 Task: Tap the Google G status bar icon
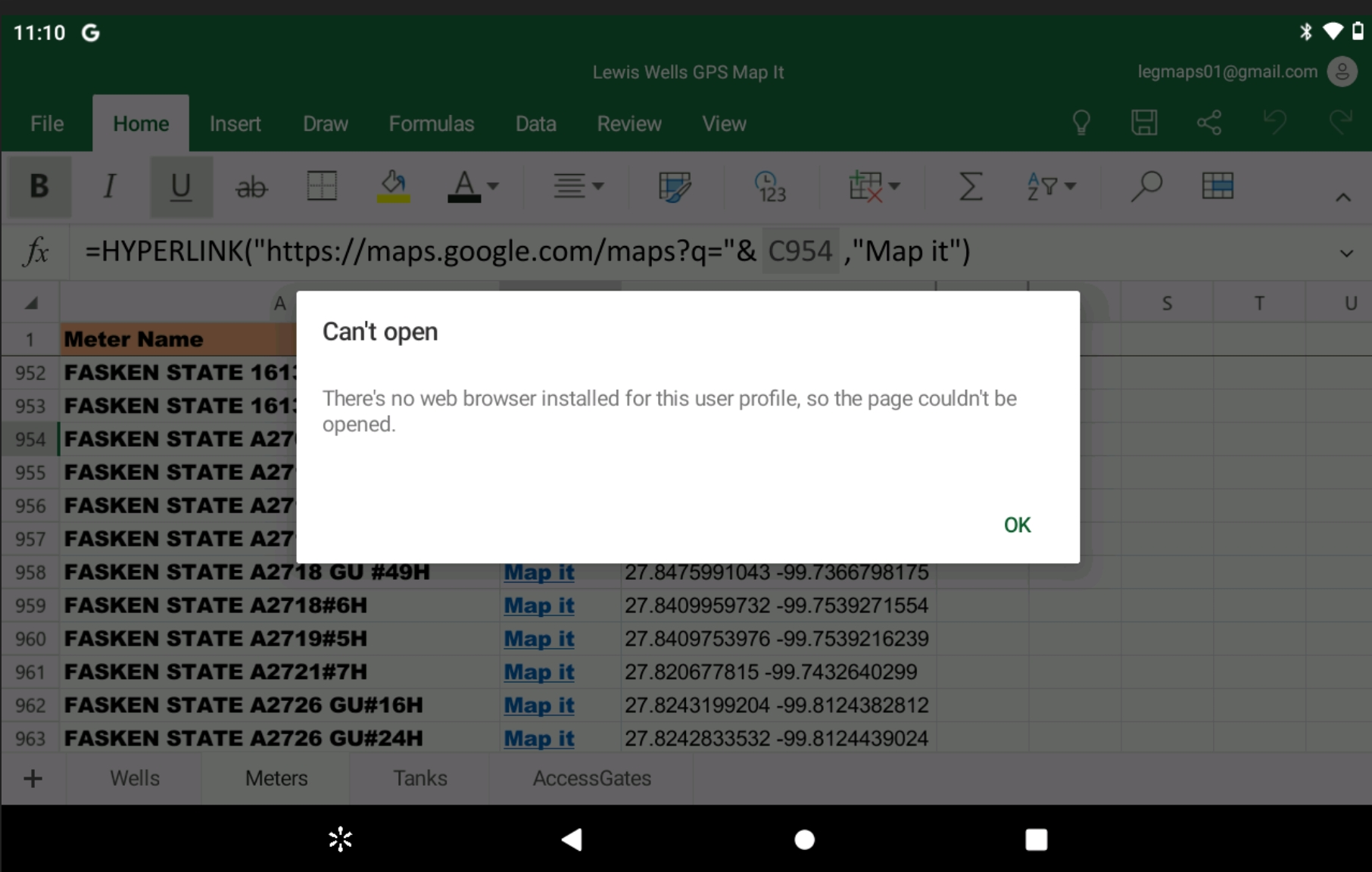coord(91,33)
